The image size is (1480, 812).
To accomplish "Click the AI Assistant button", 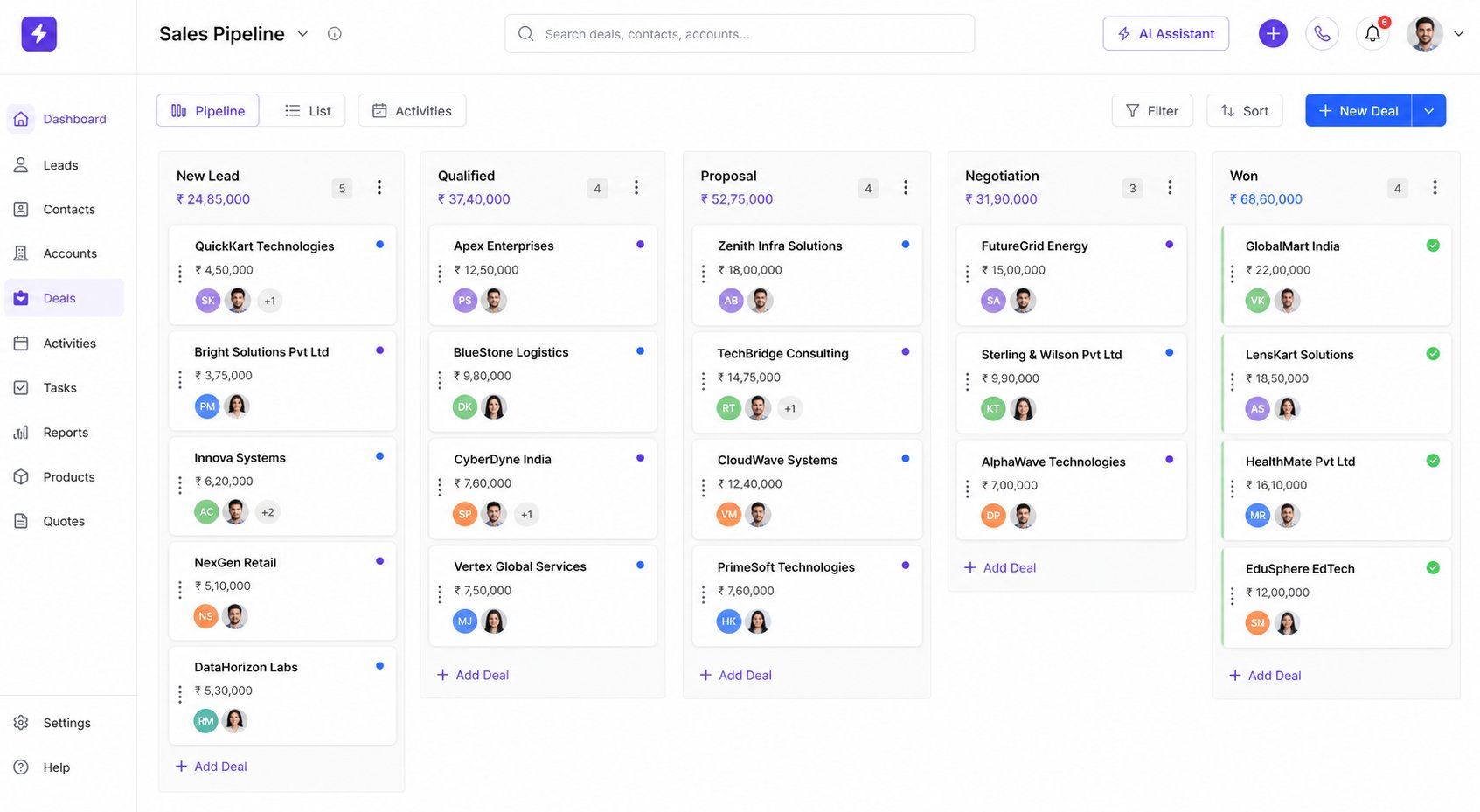I will tap(1166, 34).
